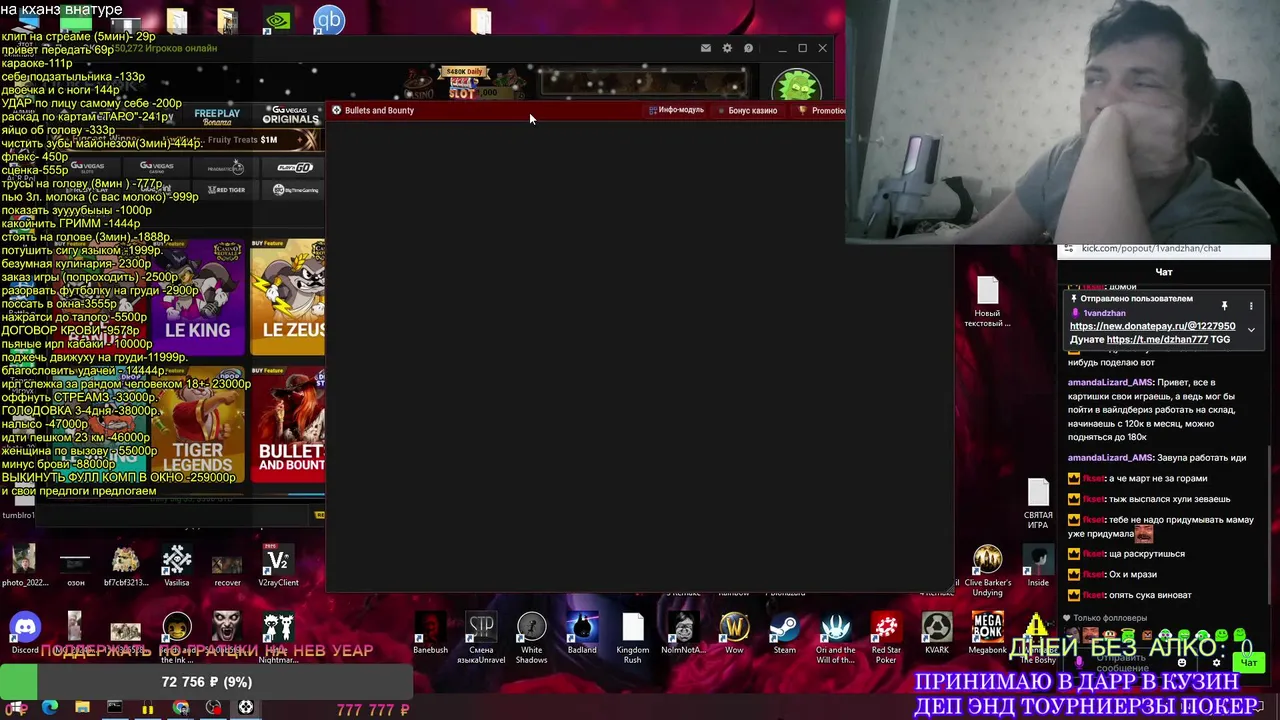This screenshot has height=720, width=1280.
Task: Filter by Red Tiger provider
Action: tap(225, 189)
